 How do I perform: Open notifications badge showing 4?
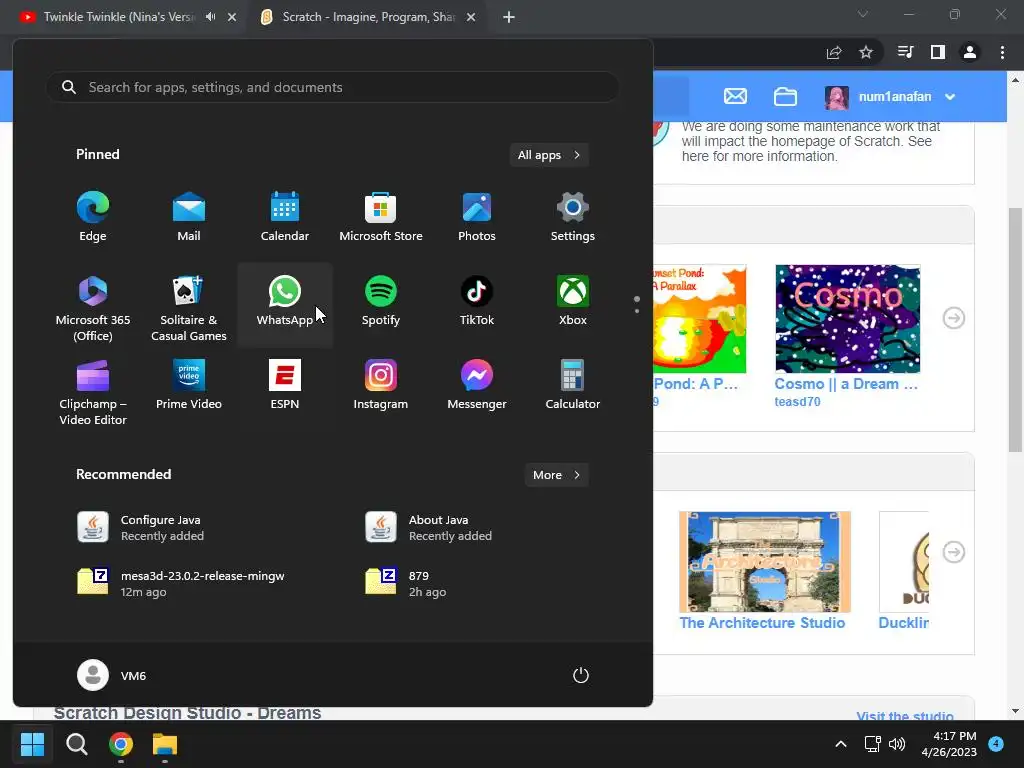(996, 743)
